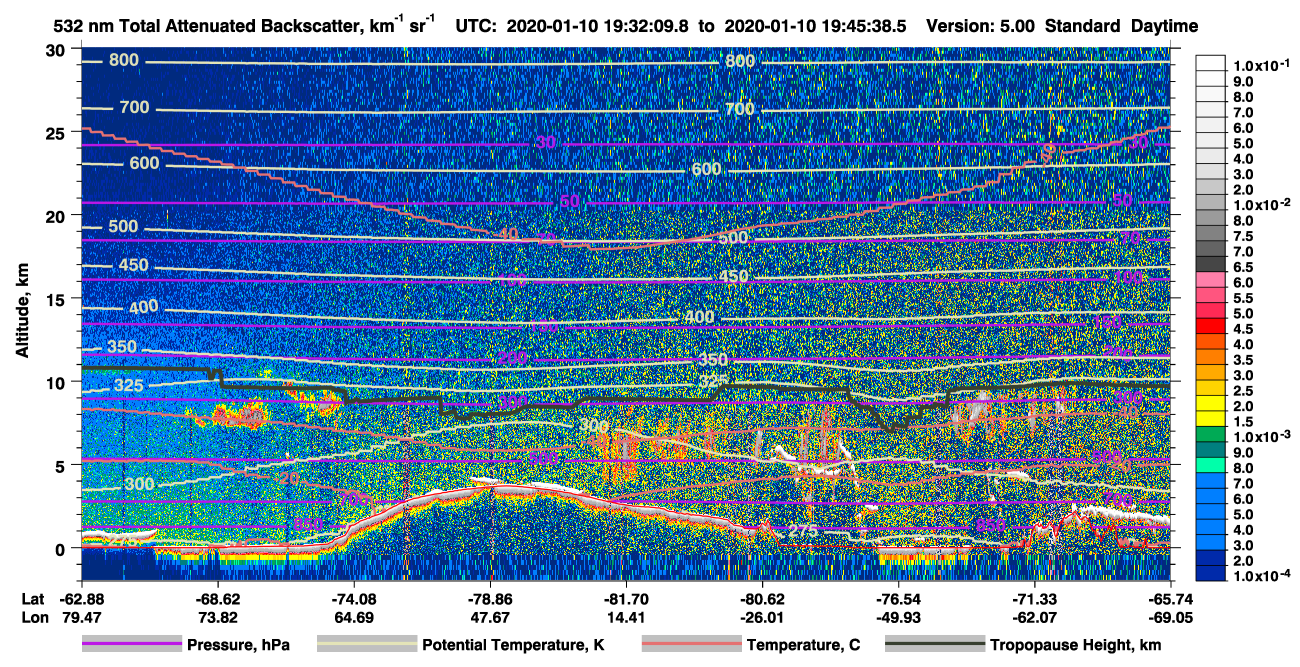Click longitude value '-26.01'
The height and width of the screenshot is (667, 1300).
pos(762,617)
